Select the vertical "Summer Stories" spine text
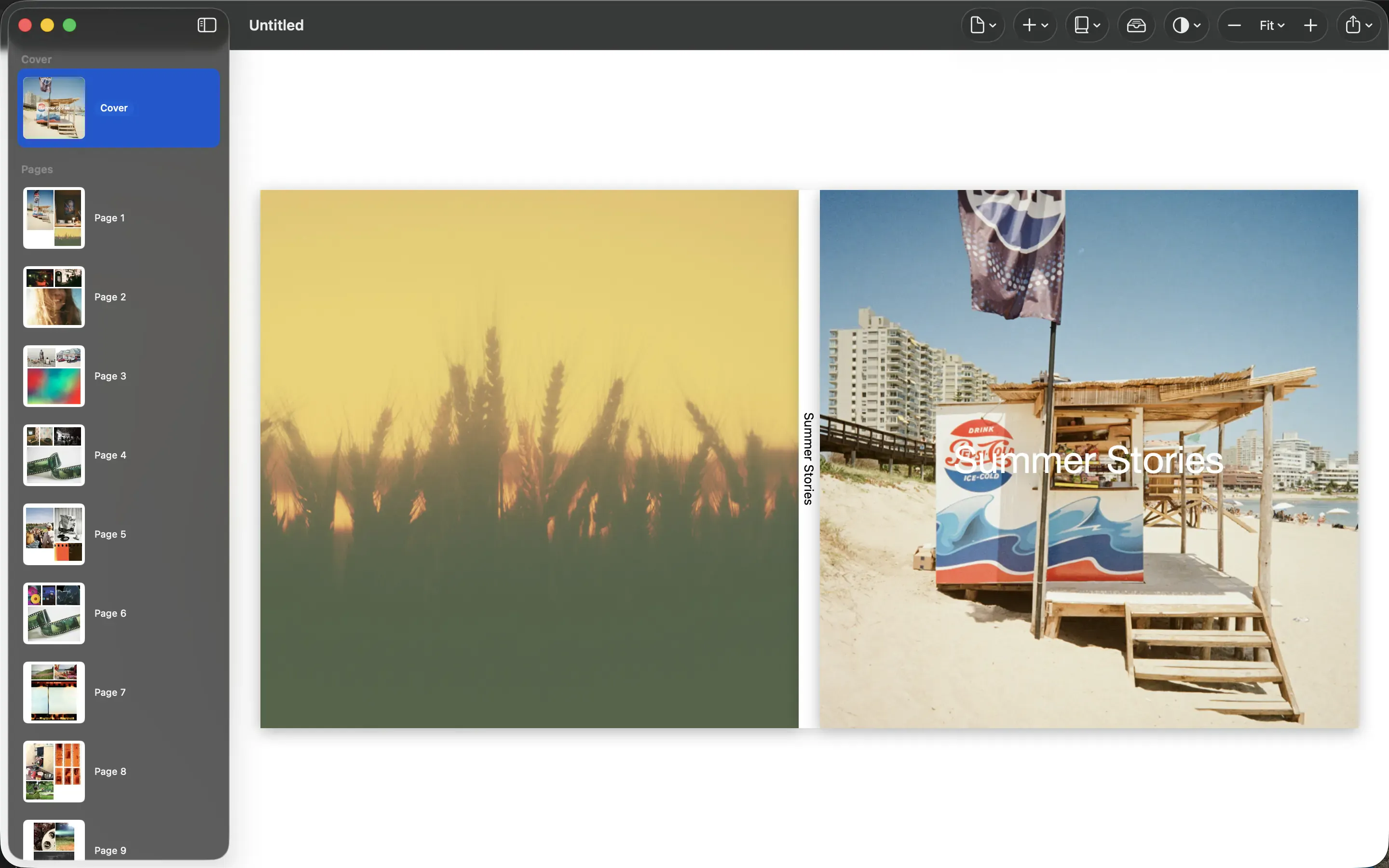1389x868 pixels. pyautogui.click(x=809, y=459)
